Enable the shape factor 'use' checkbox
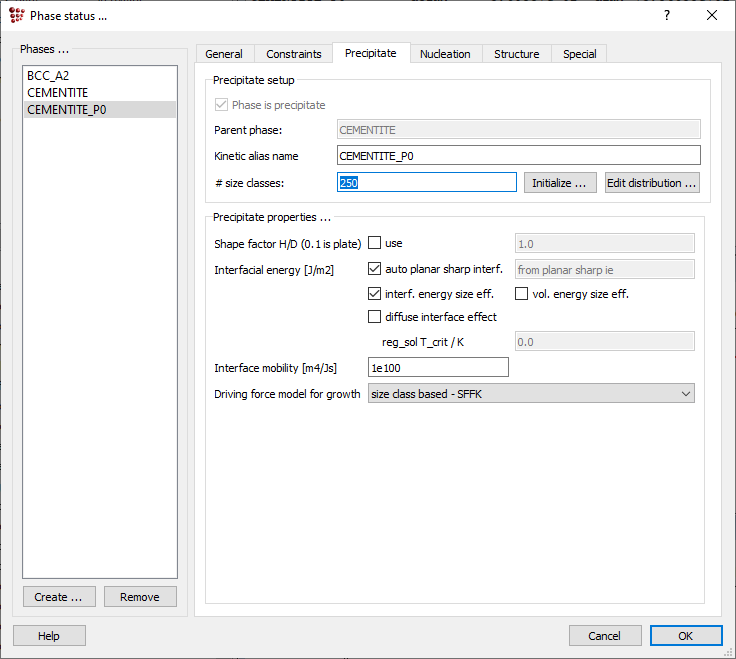 pyautogui.click(x=375, y=243)
